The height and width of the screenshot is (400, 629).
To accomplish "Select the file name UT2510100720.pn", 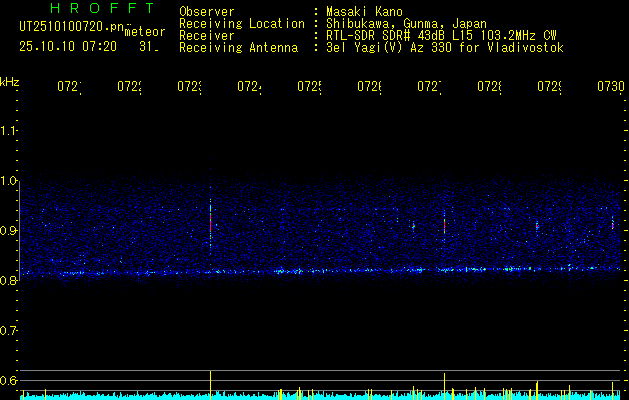I will point(72,27).
